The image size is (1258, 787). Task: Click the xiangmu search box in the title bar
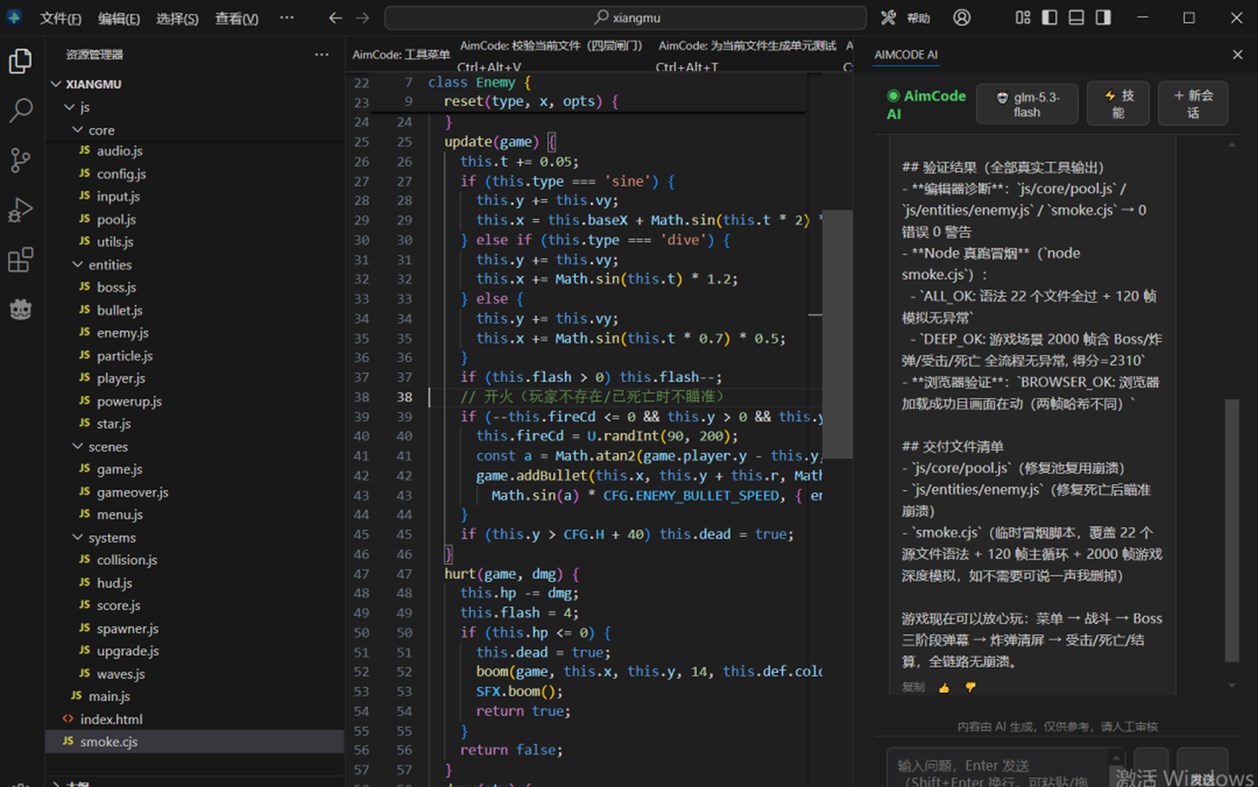(x=626, y=18)
